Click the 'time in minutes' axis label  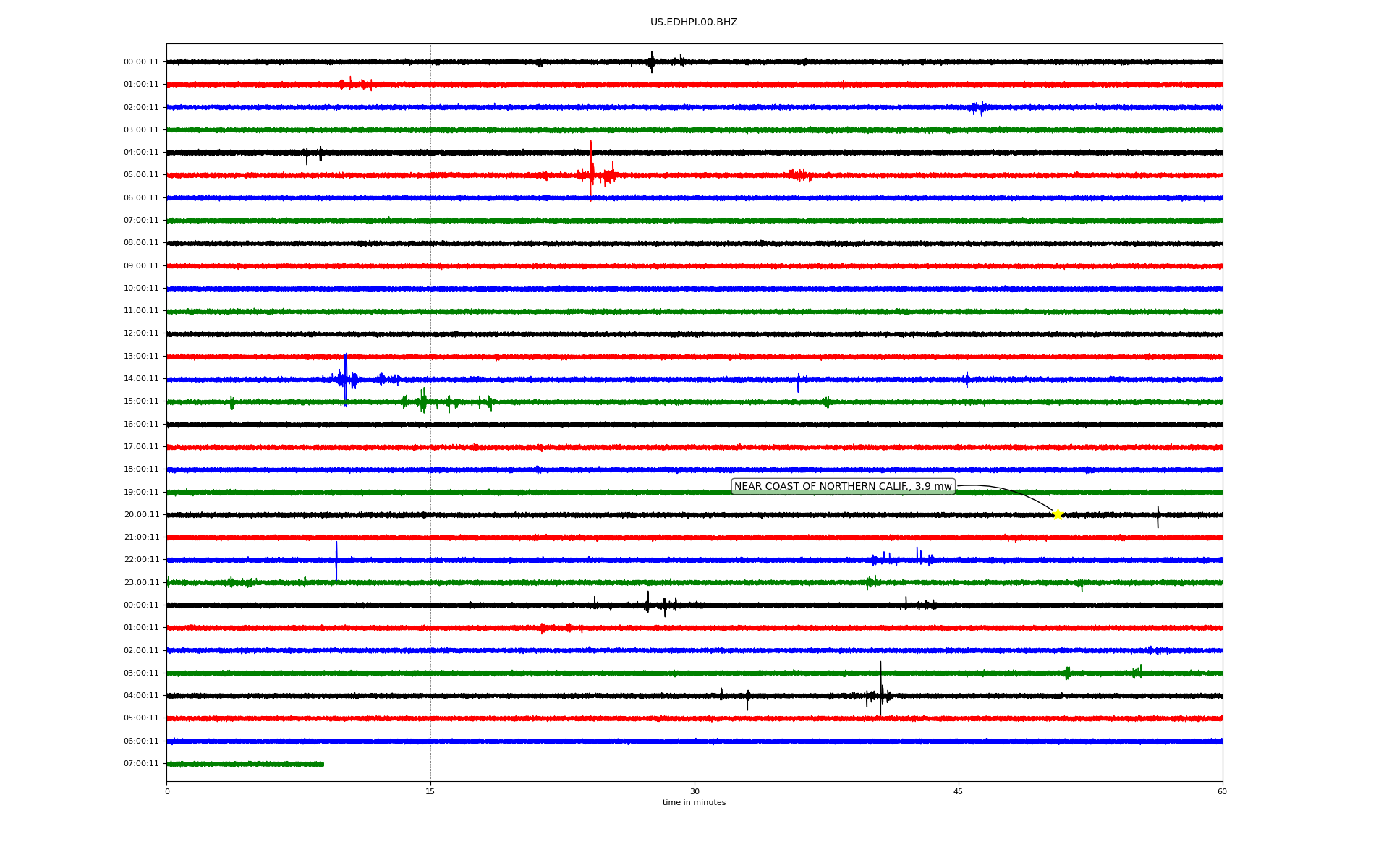point(694,803)
